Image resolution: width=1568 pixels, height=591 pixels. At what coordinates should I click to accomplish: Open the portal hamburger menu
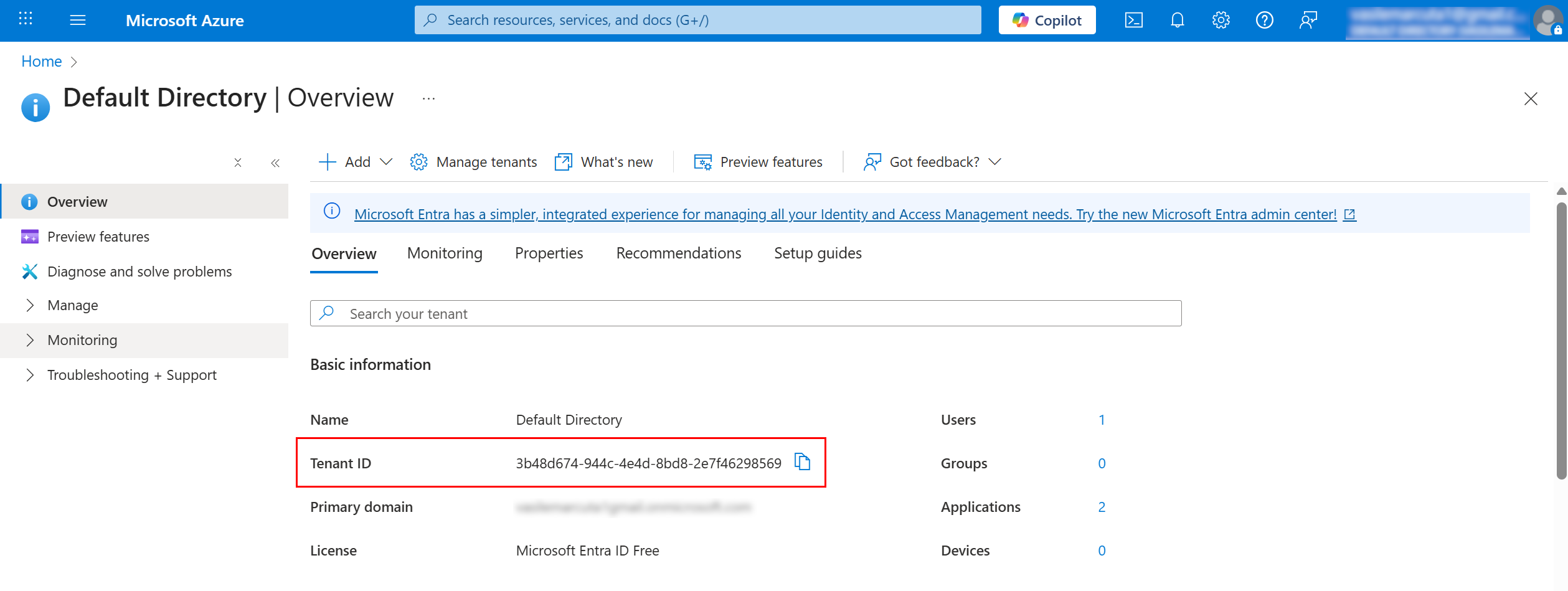(78, 21)
